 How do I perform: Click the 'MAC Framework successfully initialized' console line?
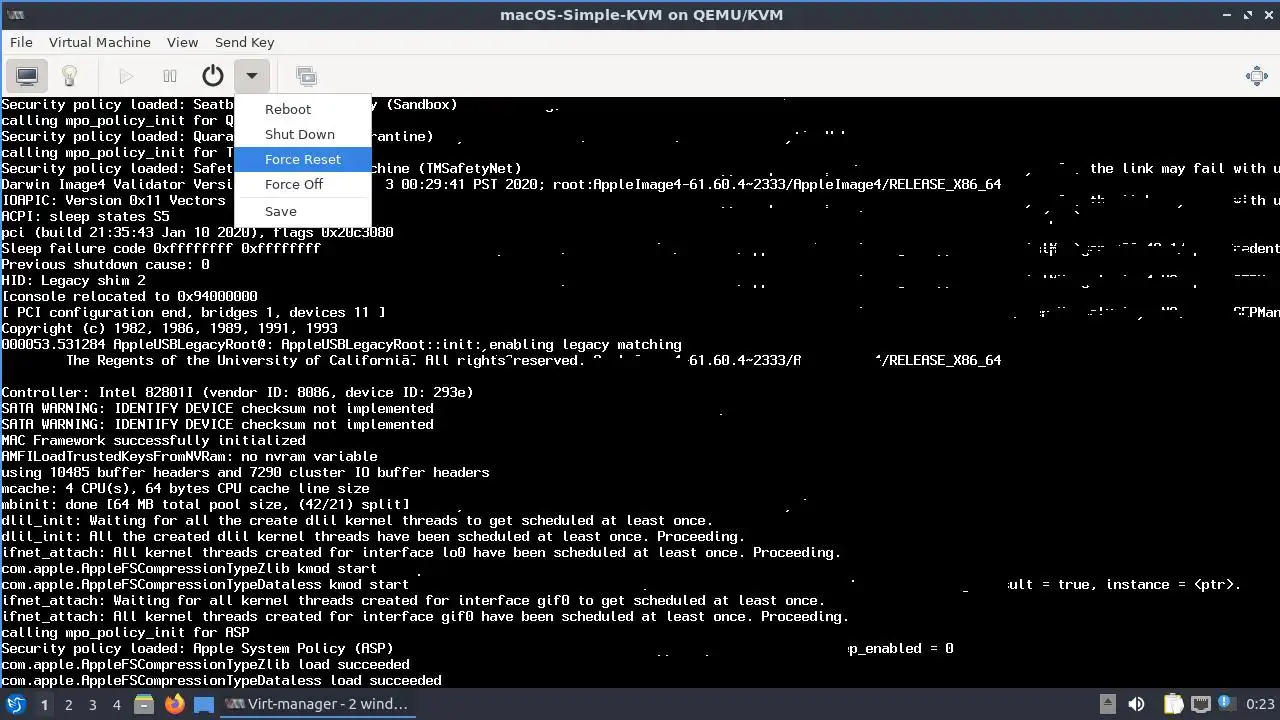(x=154, y=440)
